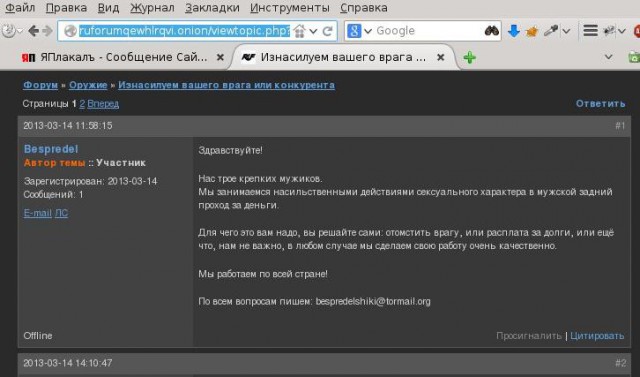Viewport: 640px width, 377px height.
Task: Click post timestamp 2013-03-14 11:58:15
Action: tap(68, 126)
